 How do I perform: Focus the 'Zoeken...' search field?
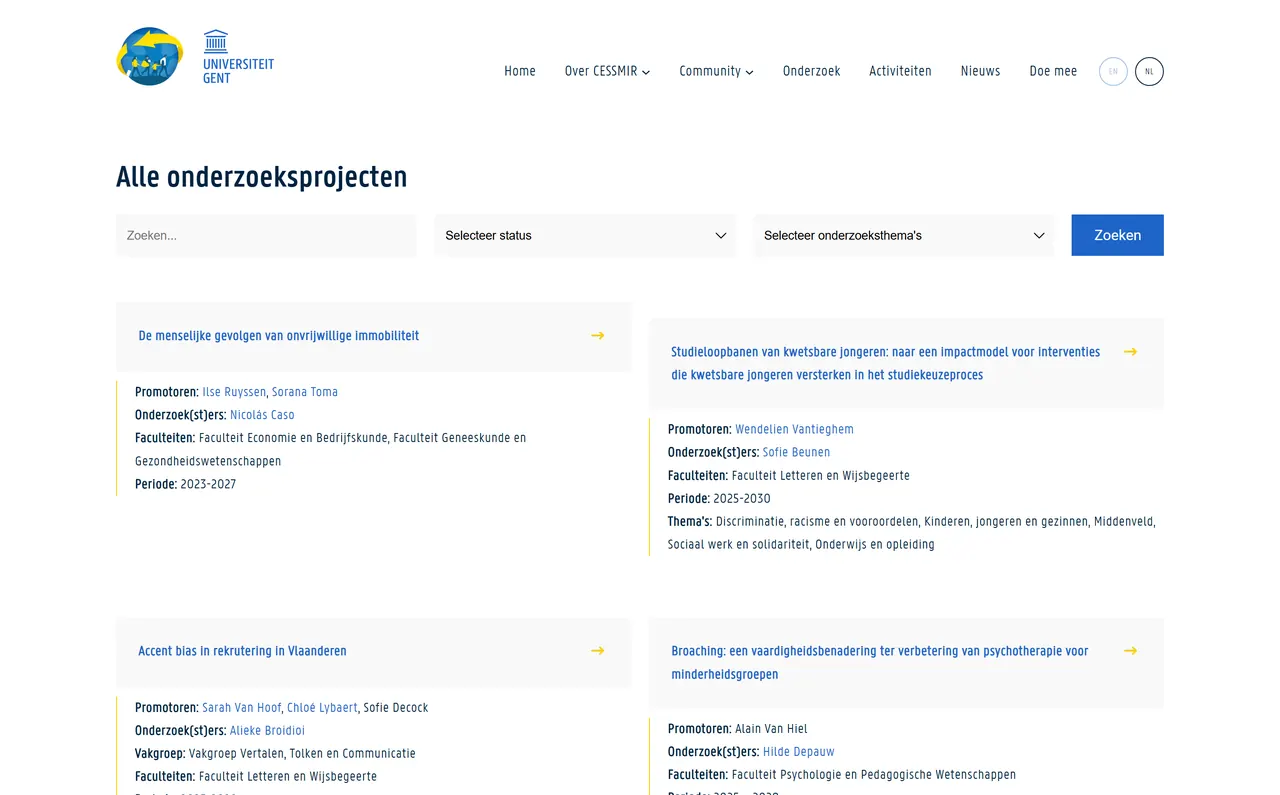pos(266,236)
